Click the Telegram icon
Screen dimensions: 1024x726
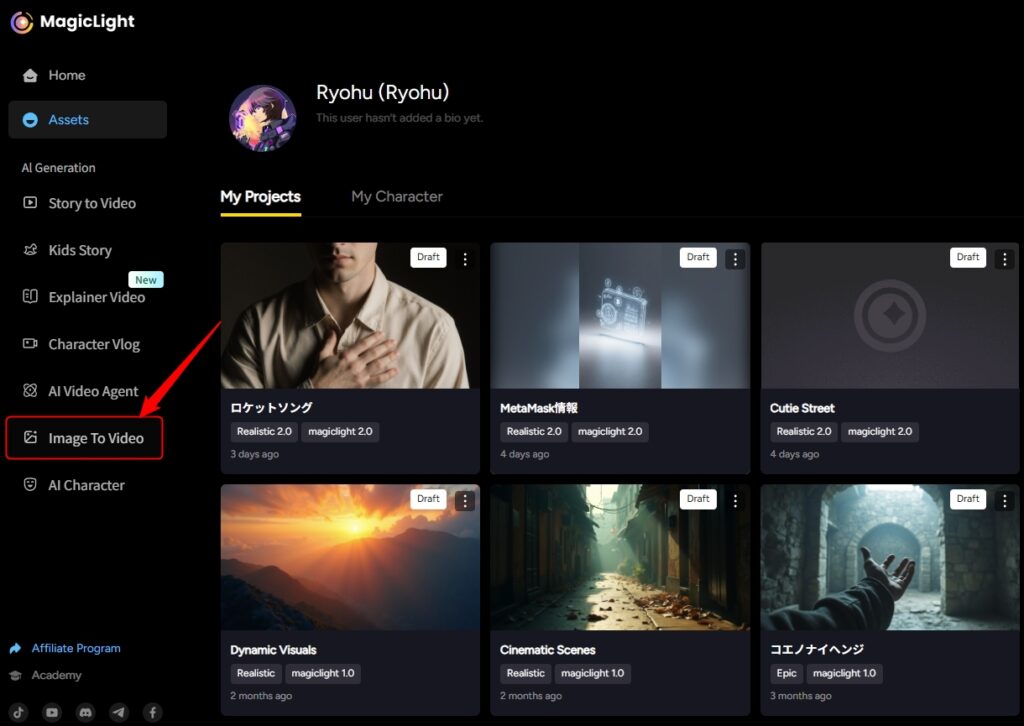(x=119, y=712)
